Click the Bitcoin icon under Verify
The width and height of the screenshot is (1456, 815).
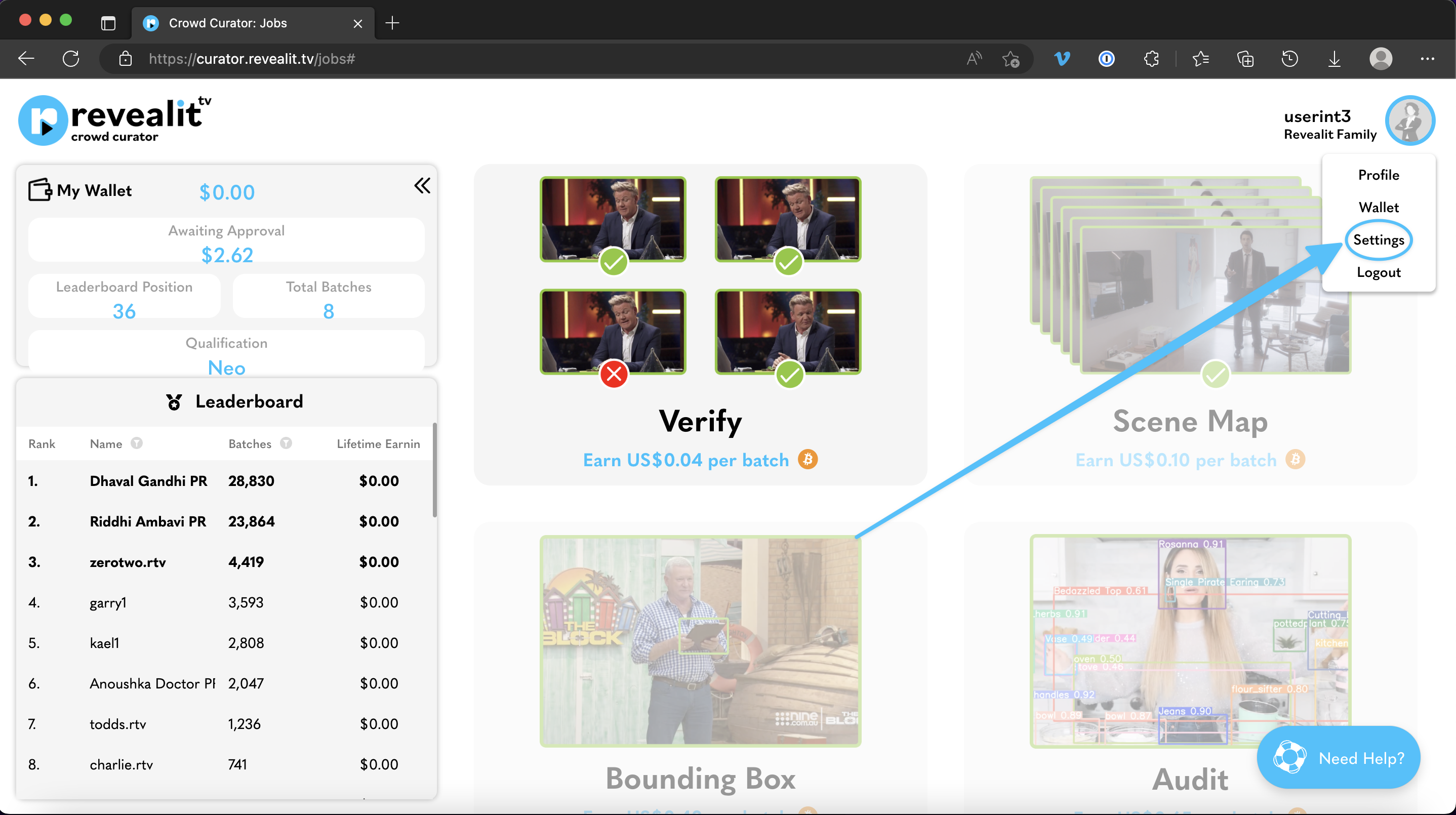807,460
